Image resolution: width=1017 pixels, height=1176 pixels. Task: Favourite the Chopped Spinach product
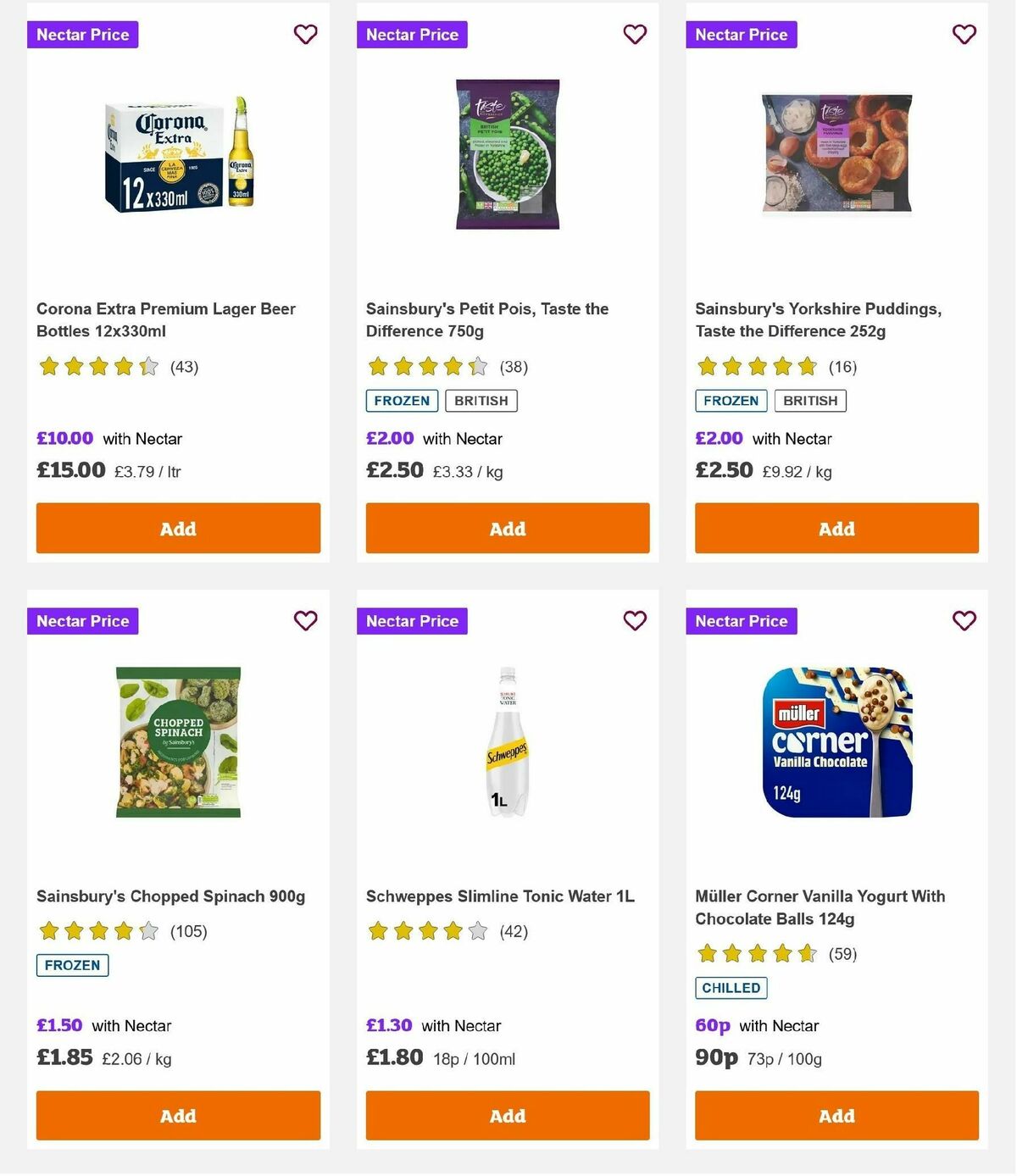(305, 621)
